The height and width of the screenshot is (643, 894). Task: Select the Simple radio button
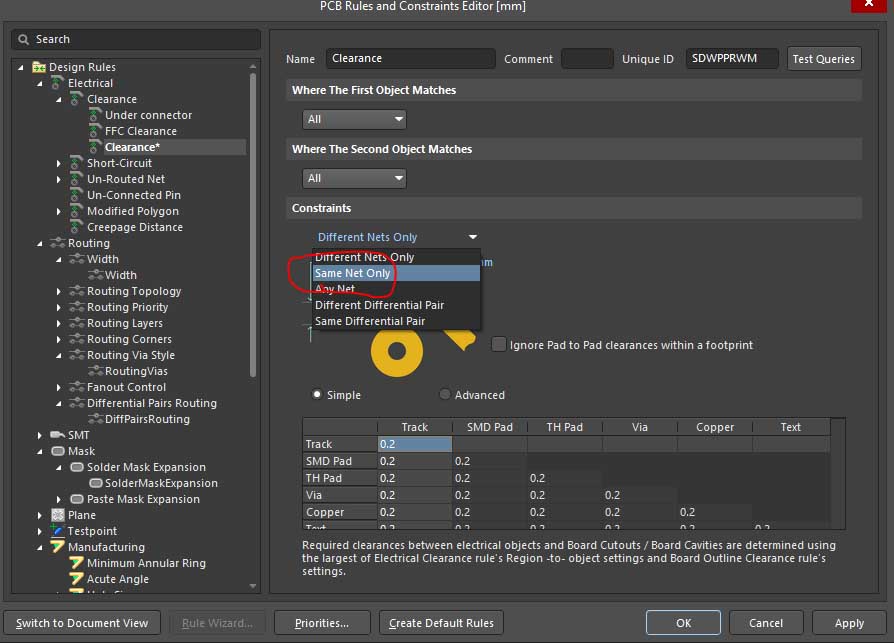(318, 395)
